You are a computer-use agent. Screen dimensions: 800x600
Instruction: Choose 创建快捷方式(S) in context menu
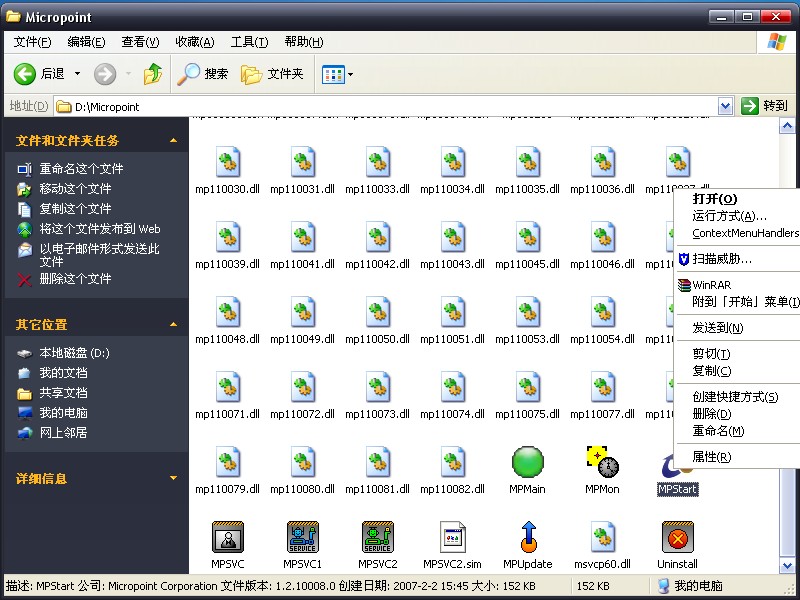tap(735, 396)
